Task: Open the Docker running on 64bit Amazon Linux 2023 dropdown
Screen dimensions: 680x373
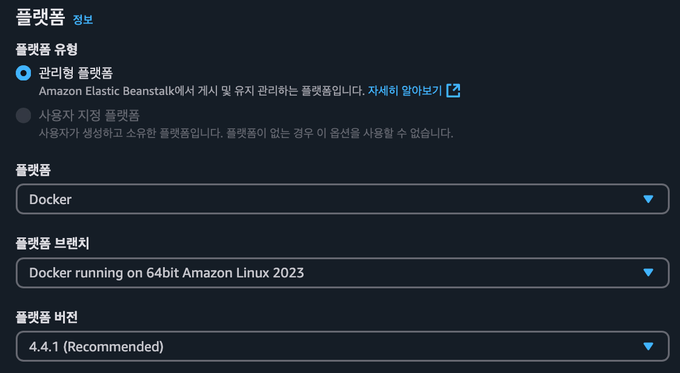Action: [x=343, y=272]
